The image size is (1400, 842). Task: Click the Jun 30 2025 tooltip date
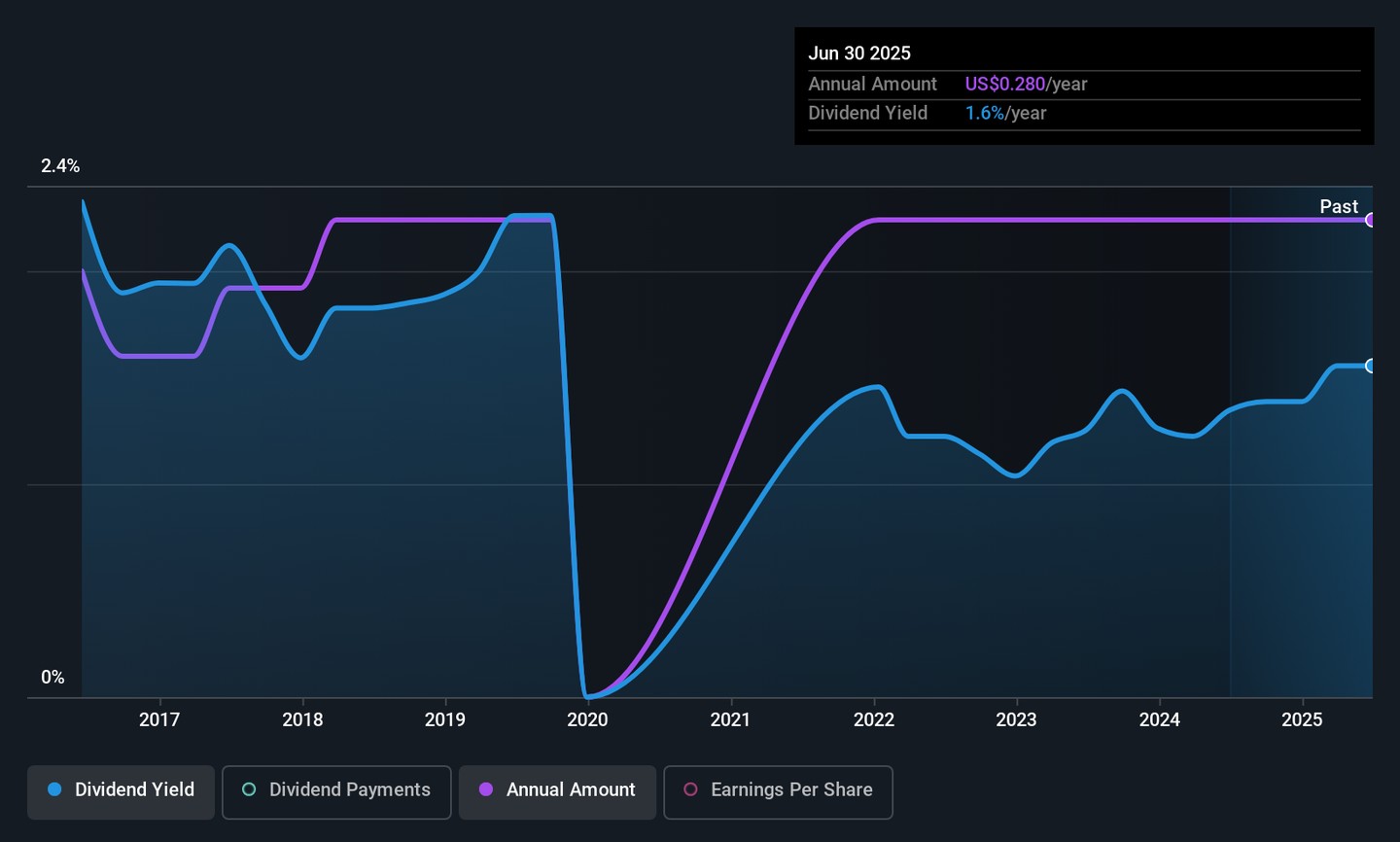(x=859, y=53)
